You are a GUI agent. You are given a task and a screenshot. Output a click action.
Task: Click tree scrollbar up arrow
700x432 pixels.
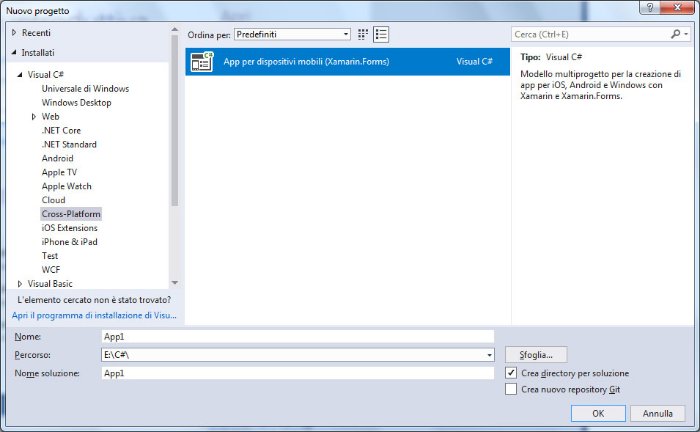(175, 29)
